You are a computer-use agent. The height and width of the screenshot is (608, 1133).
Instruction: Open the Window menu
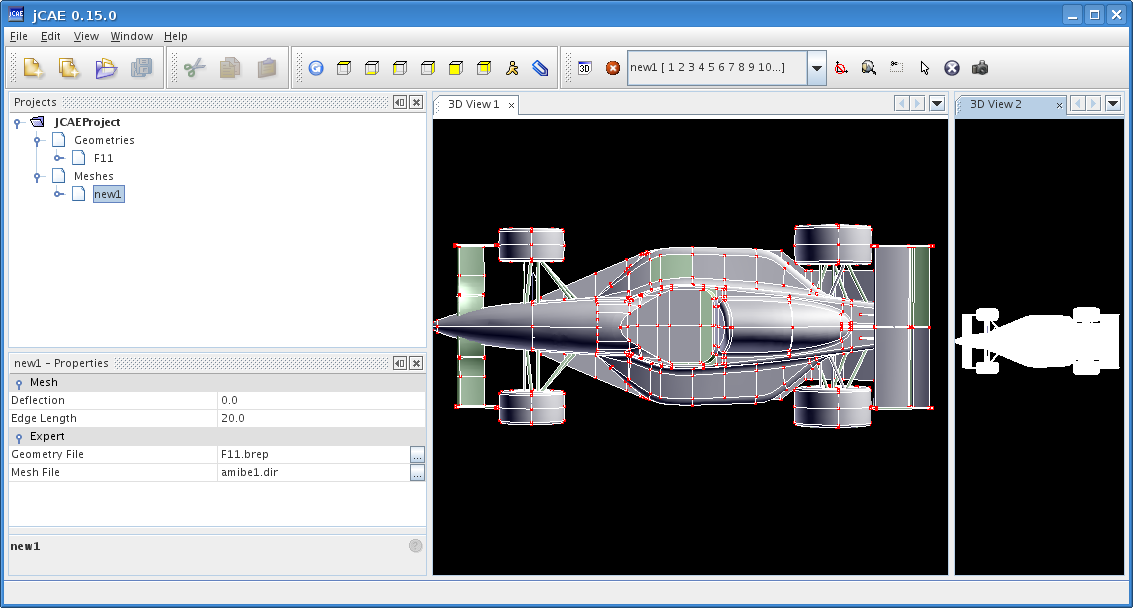point(132,36)
